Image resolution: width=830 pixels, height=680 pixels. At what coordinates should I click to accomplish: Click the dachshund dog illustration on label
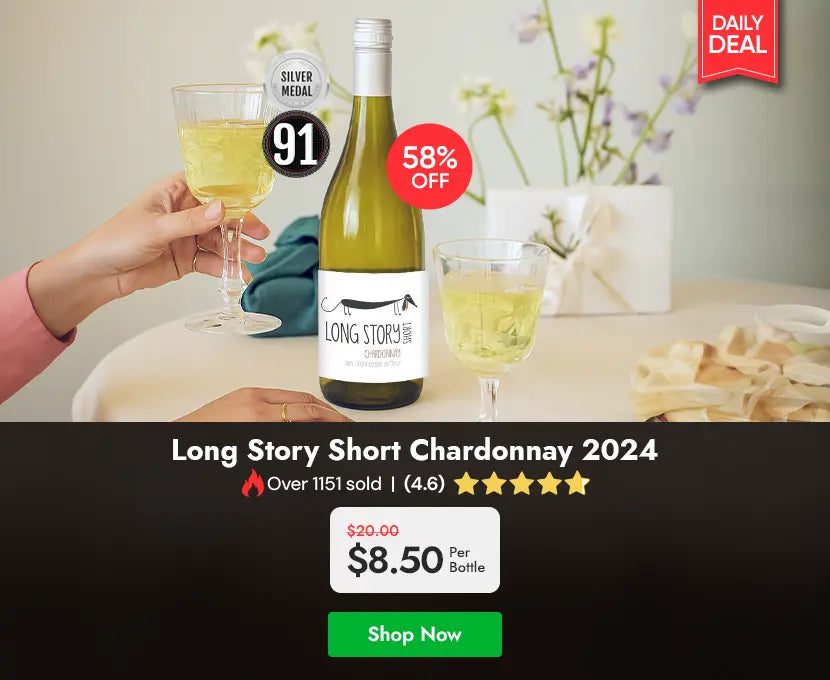point(369,304)
